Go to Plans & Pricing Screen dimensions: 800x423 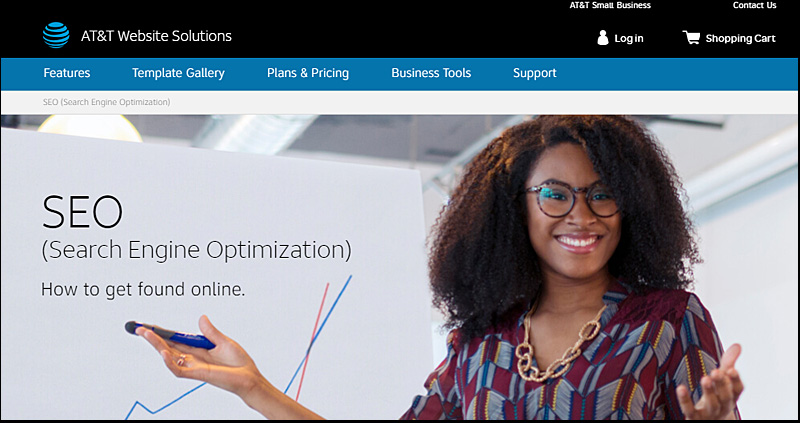[x=308, y=73]
